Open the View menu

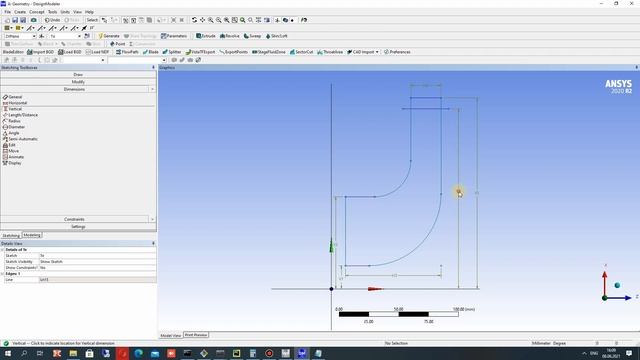click(77, 12)
